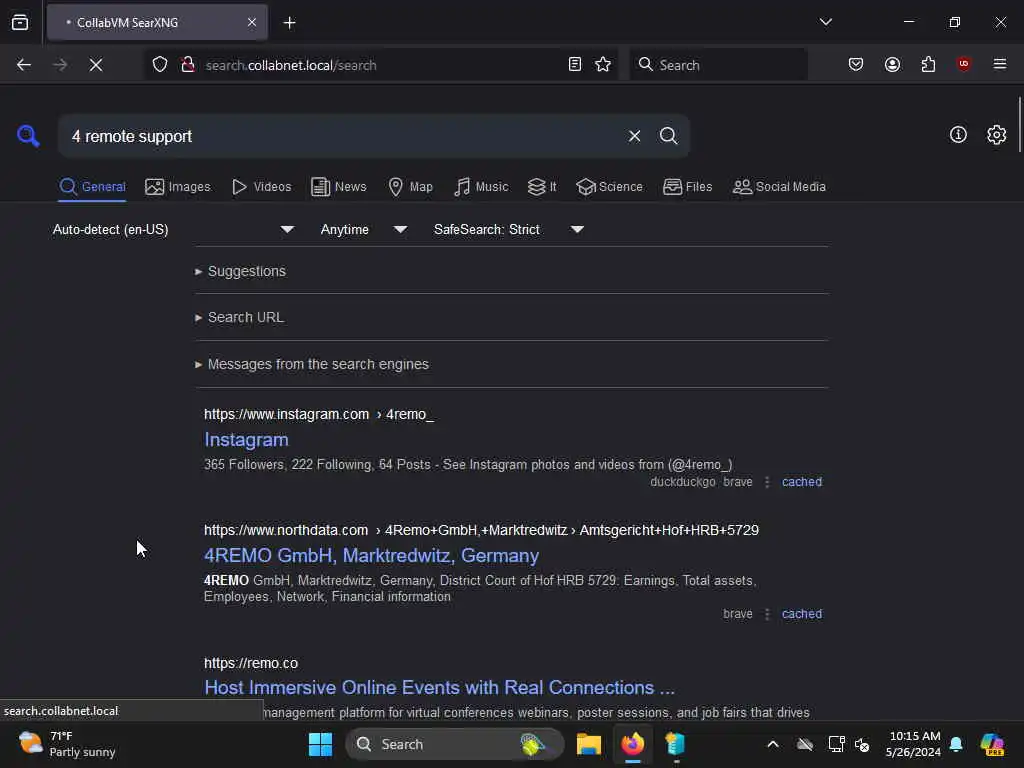Open SearXNG preferences gear icon
Viewport: 1024px width, 768px height.
pos(996,135)
